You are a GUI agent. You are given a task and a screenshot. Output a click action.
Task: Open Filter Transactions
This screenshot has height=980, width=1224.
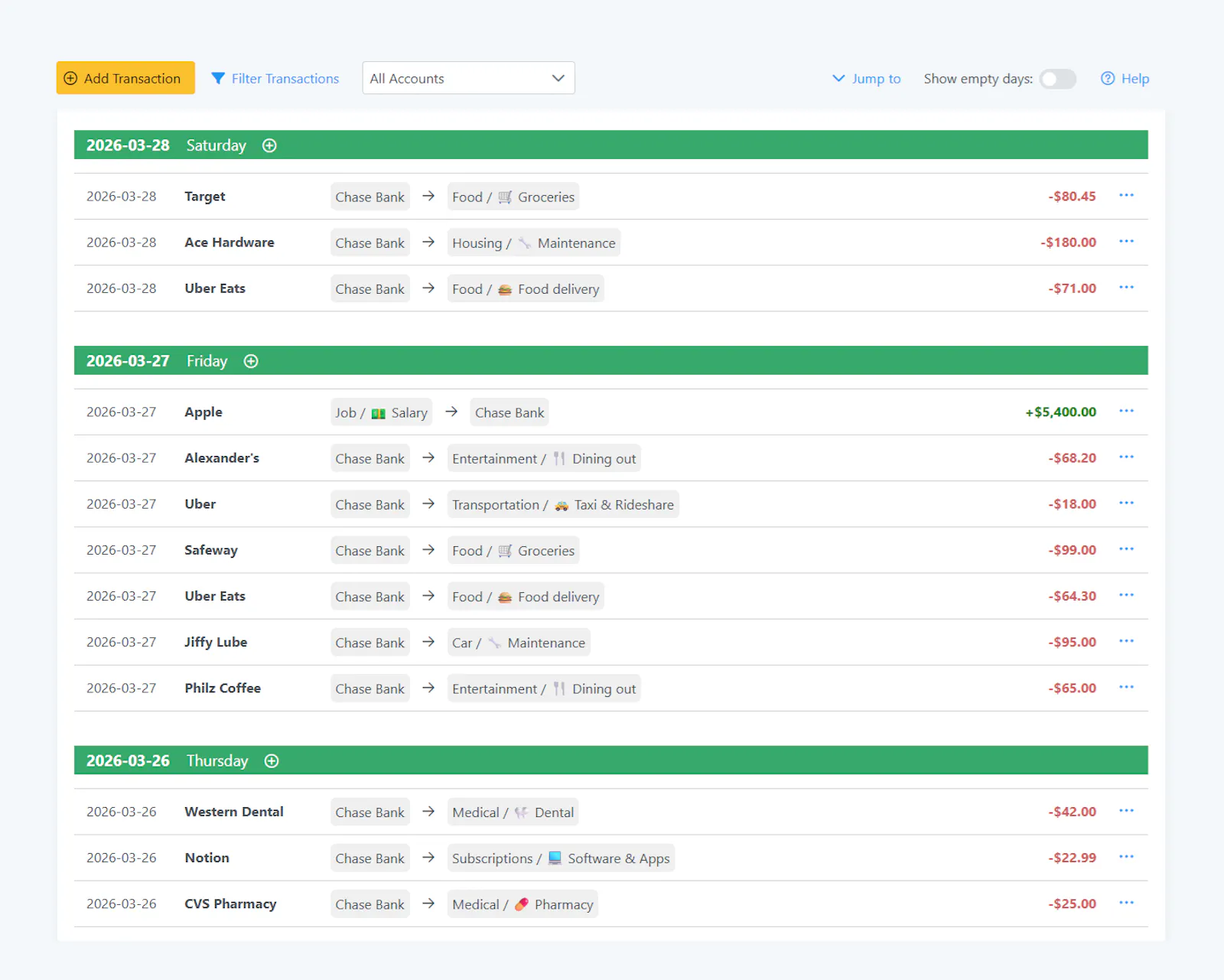pyautogui.click(x=275, y=79)
